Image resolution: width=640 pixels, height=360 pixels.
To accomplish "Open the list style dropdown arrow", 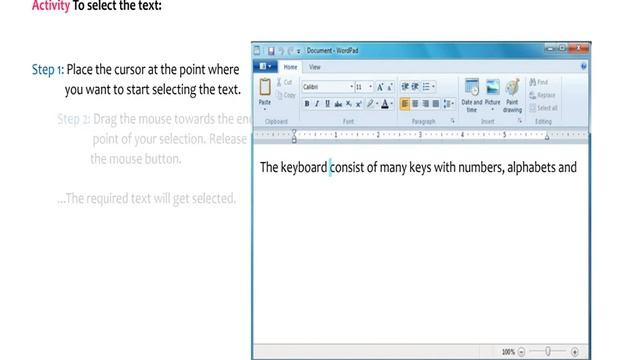I will click(x=433, y=87).
